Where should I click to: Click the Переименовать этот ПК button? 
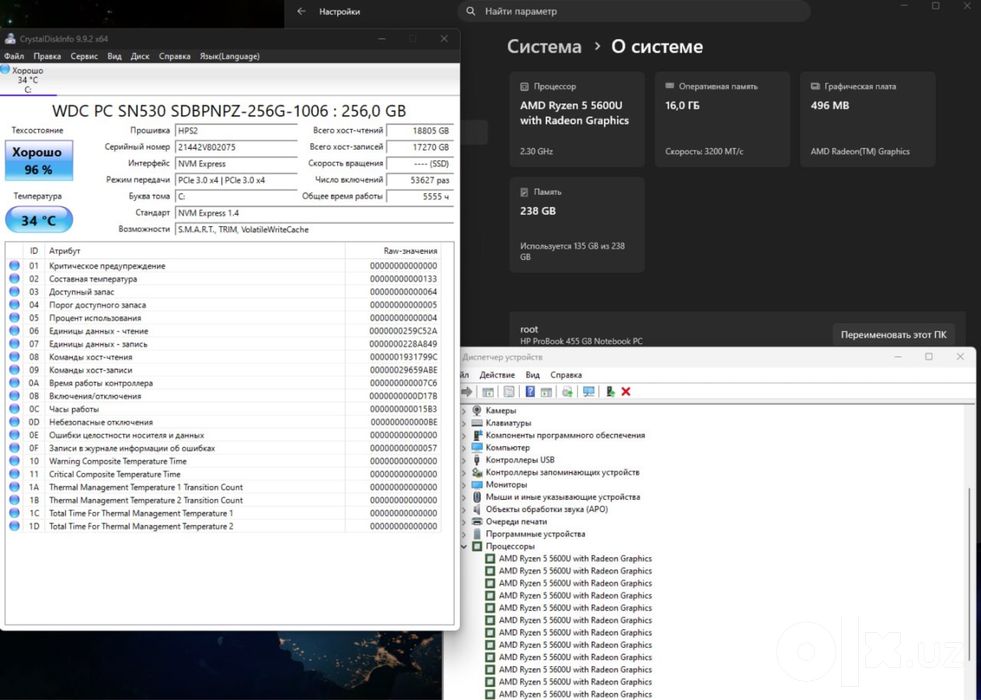point(893,335)
